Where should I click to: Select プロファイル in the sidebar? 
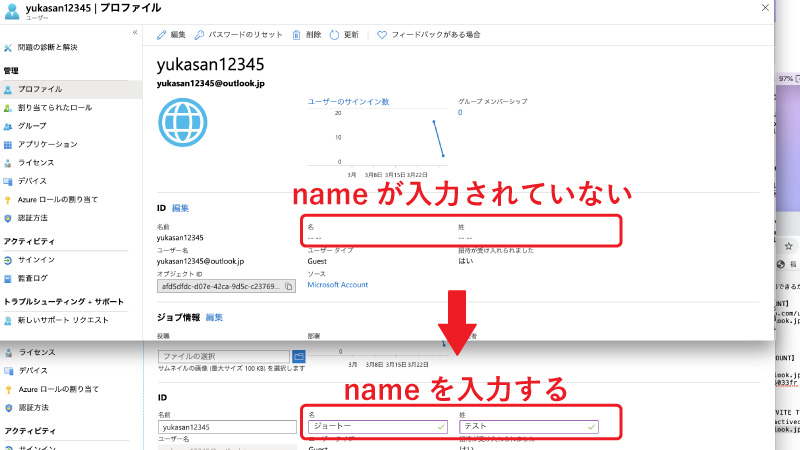click(40, 89)
